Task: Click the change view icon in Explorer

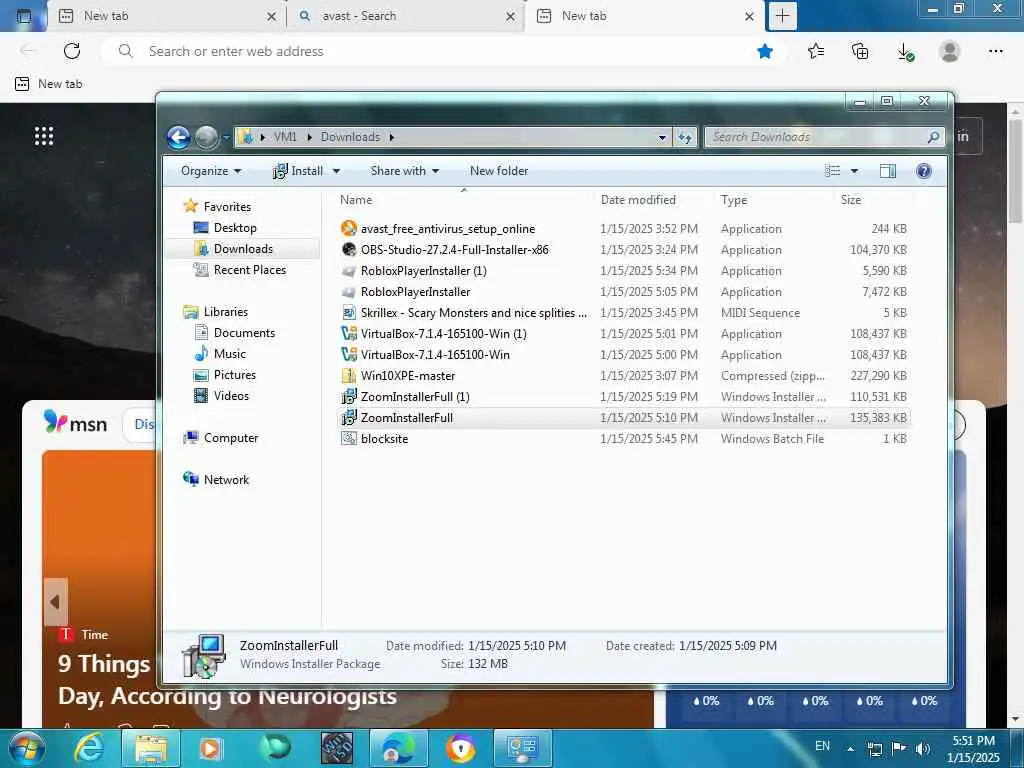Action: 833,171
